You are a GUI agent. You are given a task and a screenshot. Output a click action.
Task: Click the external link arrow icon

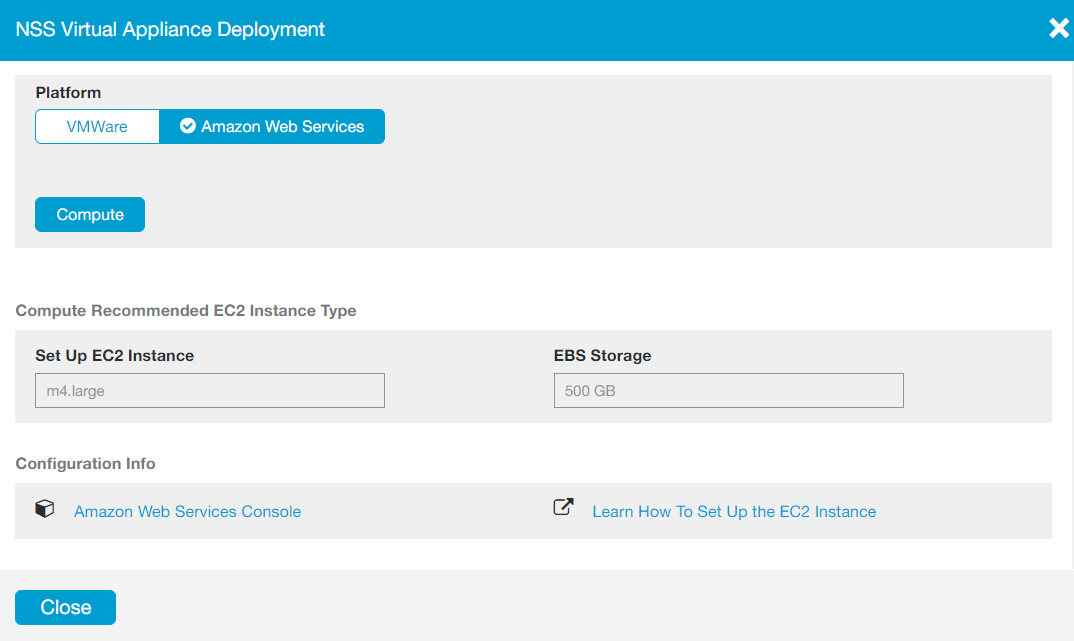(564, 507)
